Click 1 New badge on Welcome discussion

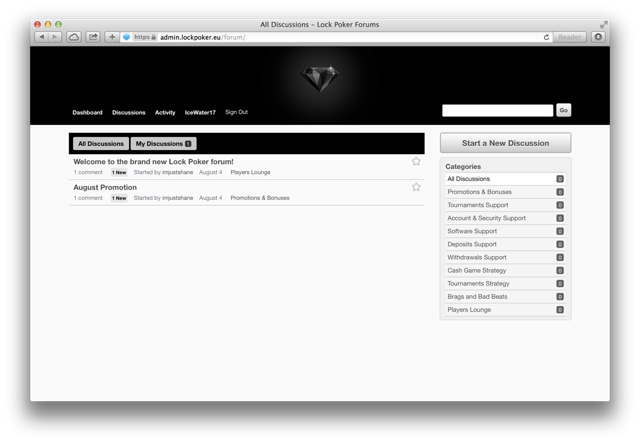[119, 173]
